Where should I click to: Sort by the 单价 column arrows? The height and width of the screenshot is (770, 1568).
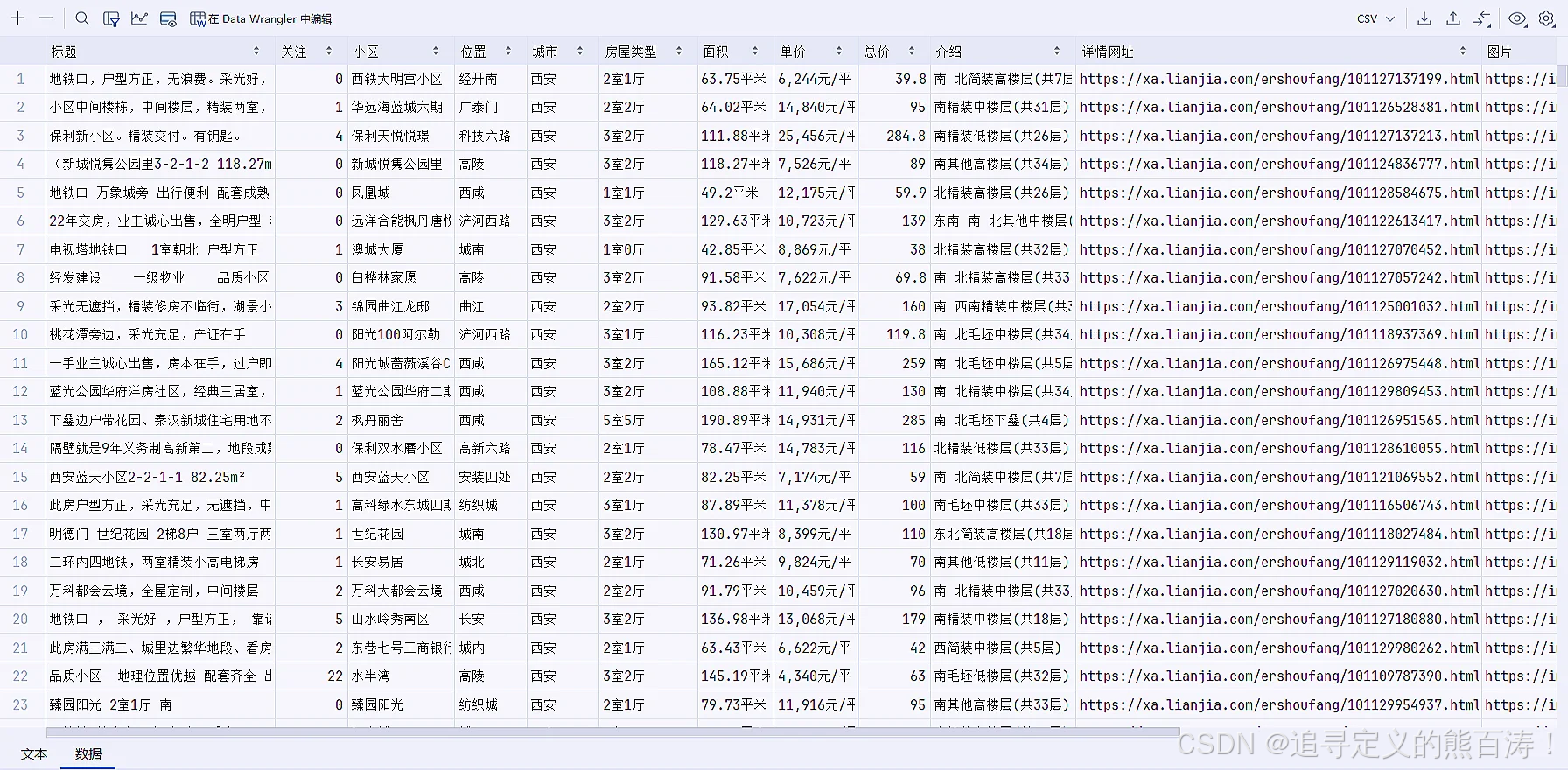tap(839, 52)
